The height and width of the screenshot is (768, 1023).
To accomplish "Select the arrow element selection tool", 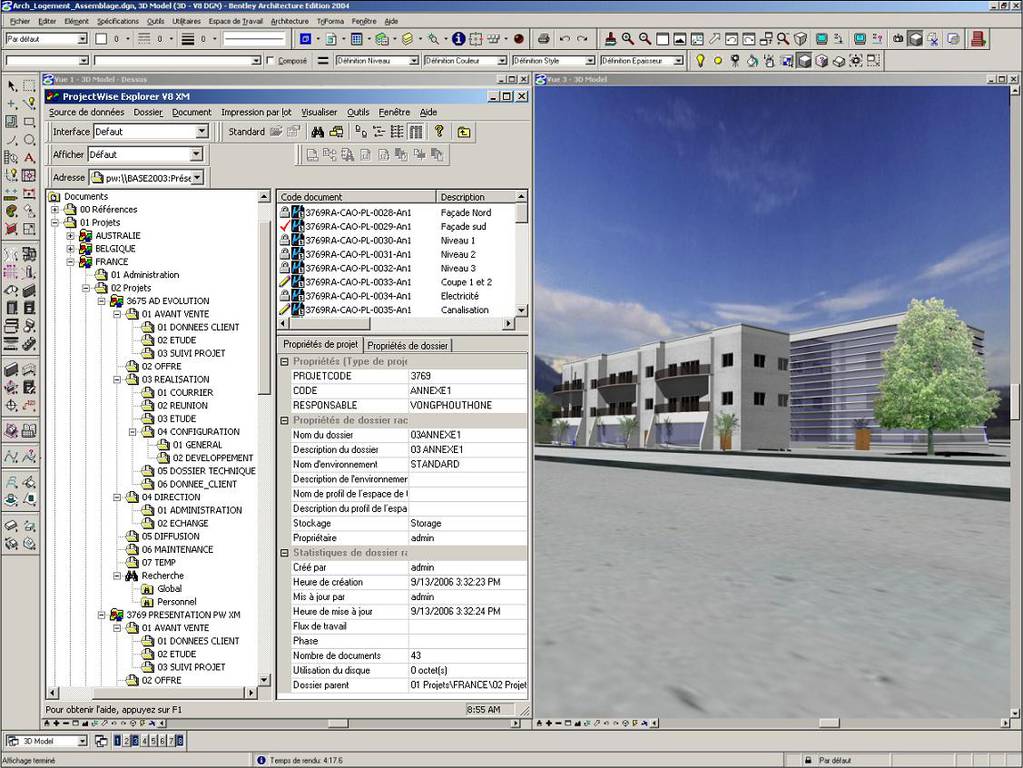I will click(11, 86).
